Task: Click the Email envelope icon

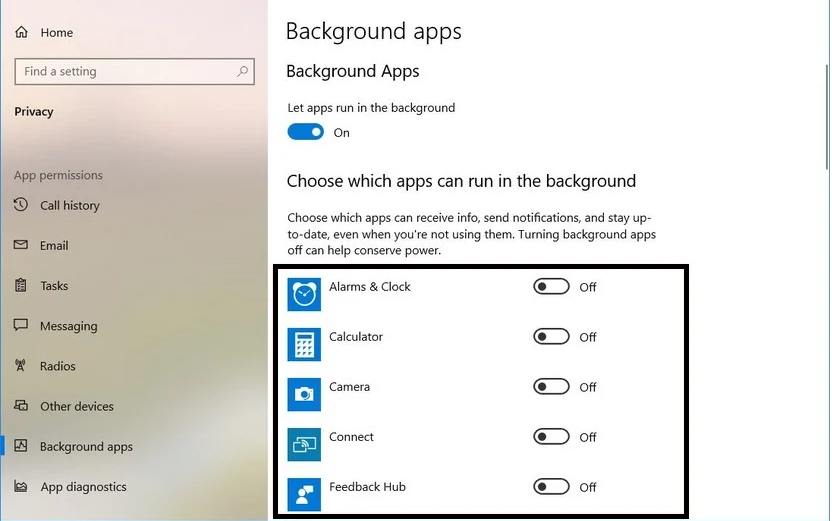Action: [x=21, y=245]
